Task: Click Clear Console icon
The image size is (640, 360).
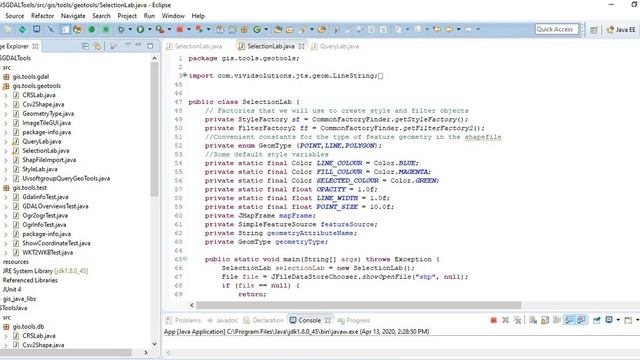Action: (x=533, y=320)
